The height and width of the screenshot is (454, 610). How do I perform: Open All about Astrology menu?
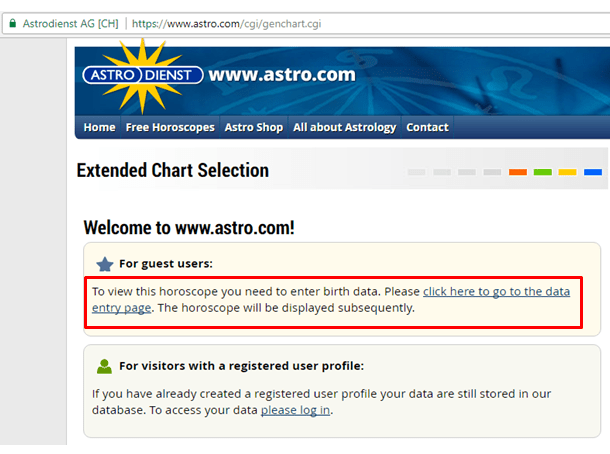pyautogui.click(x=344, y=127)
